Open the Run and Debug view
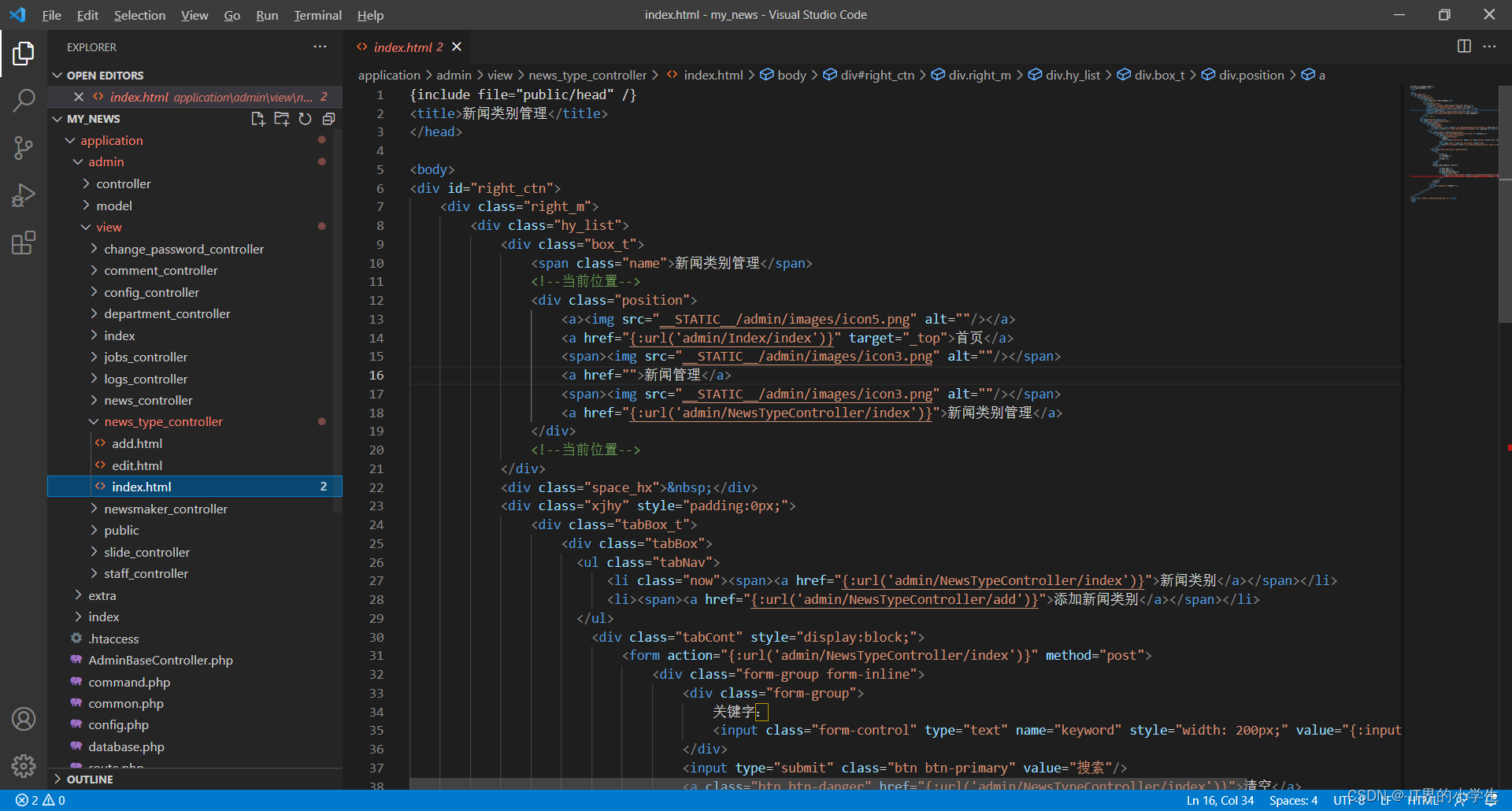1512x811 pixels. click(x=24, y=194)
